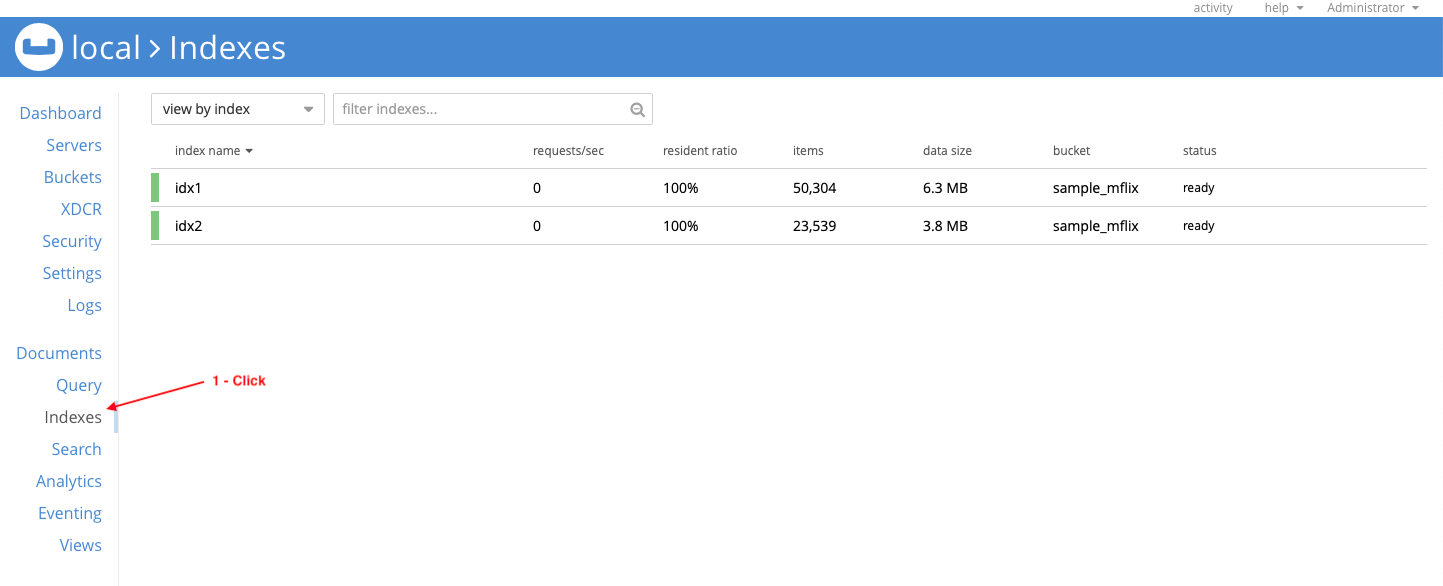Click the green status bar beside idx2

click(156, 225)
